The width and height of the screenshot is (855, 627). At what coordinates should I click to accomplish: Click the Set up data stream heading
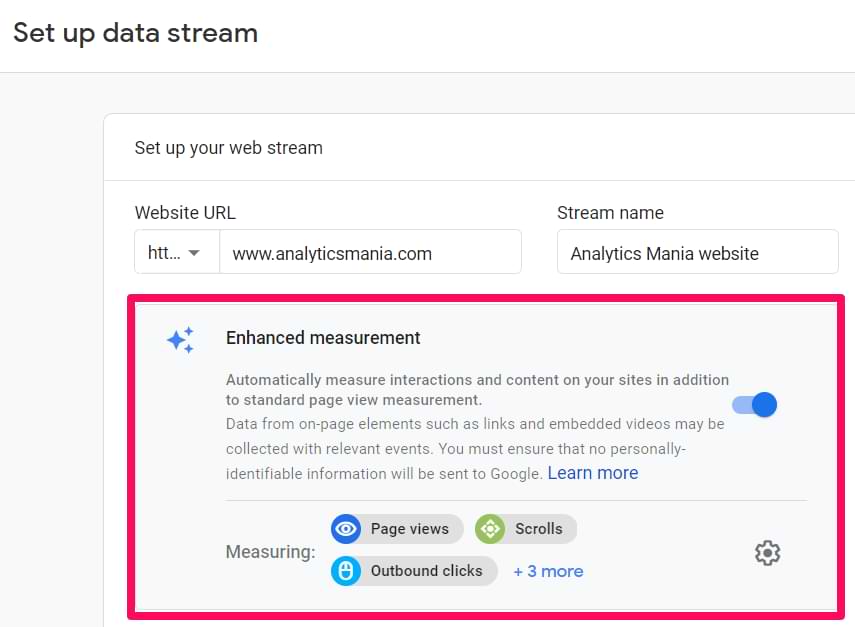tap(135, 33)
